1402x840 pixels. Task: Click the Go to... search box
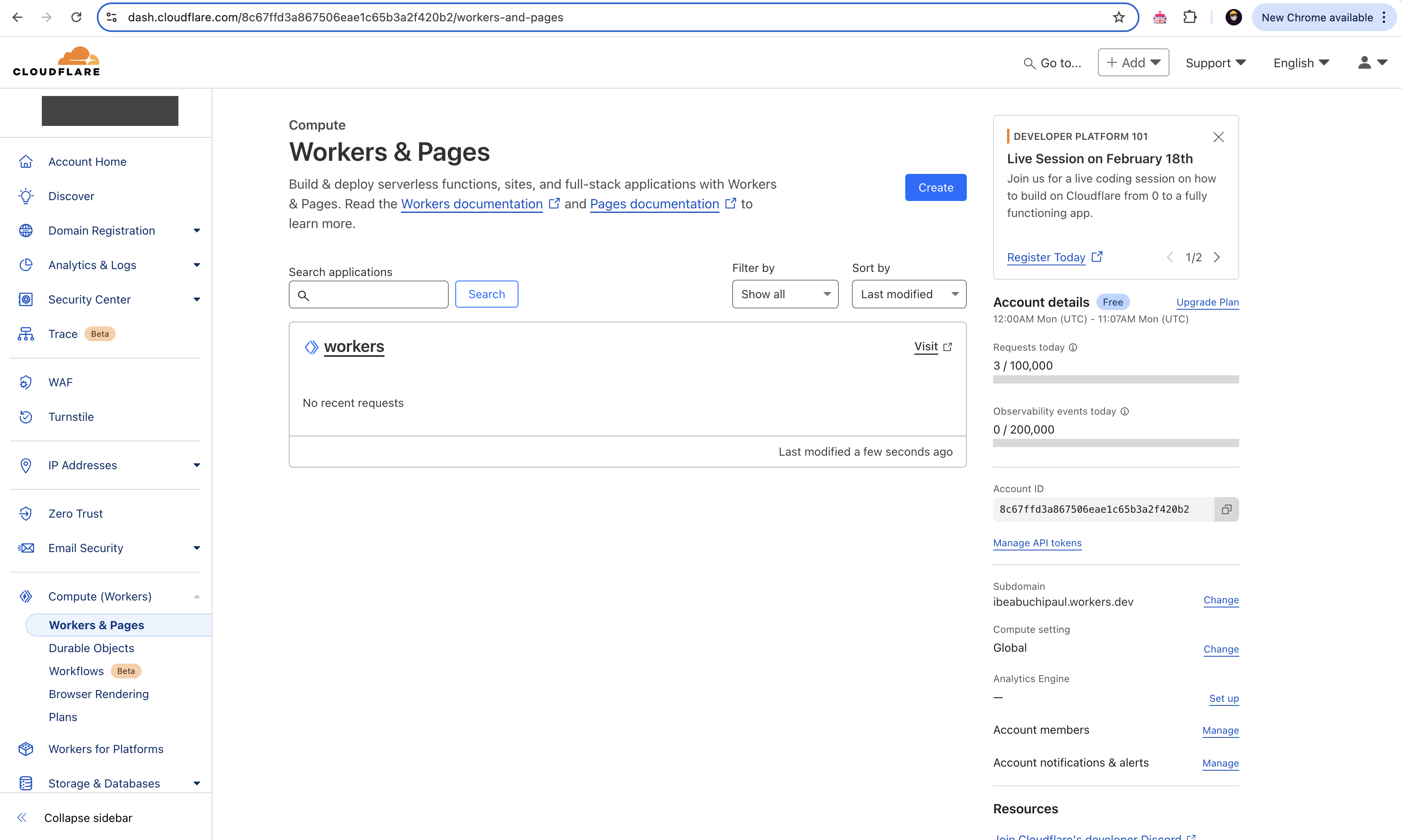click(x=1052, y=63)
